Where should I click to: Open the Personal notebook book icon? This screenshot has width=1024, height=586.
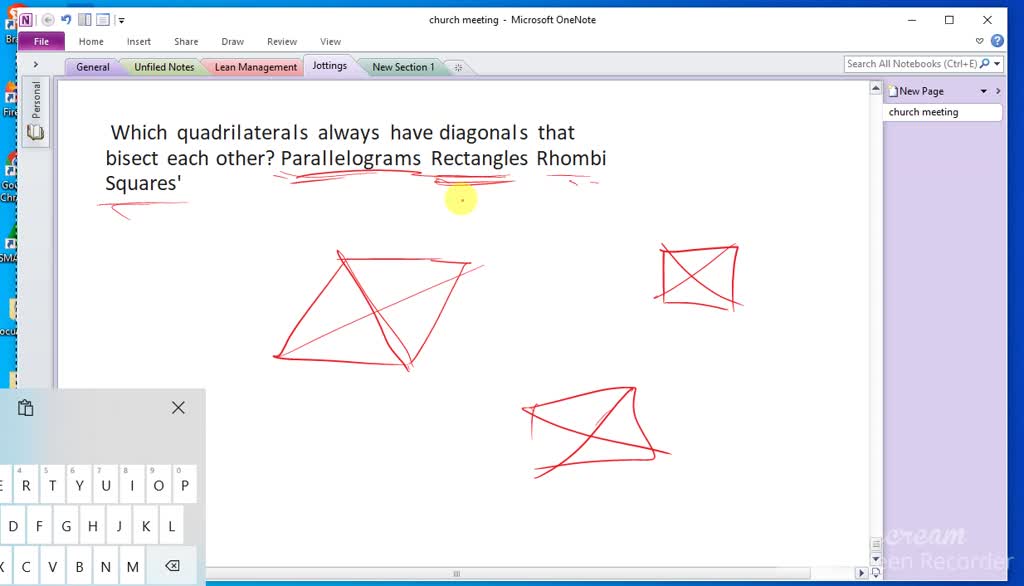click(35, 133)
